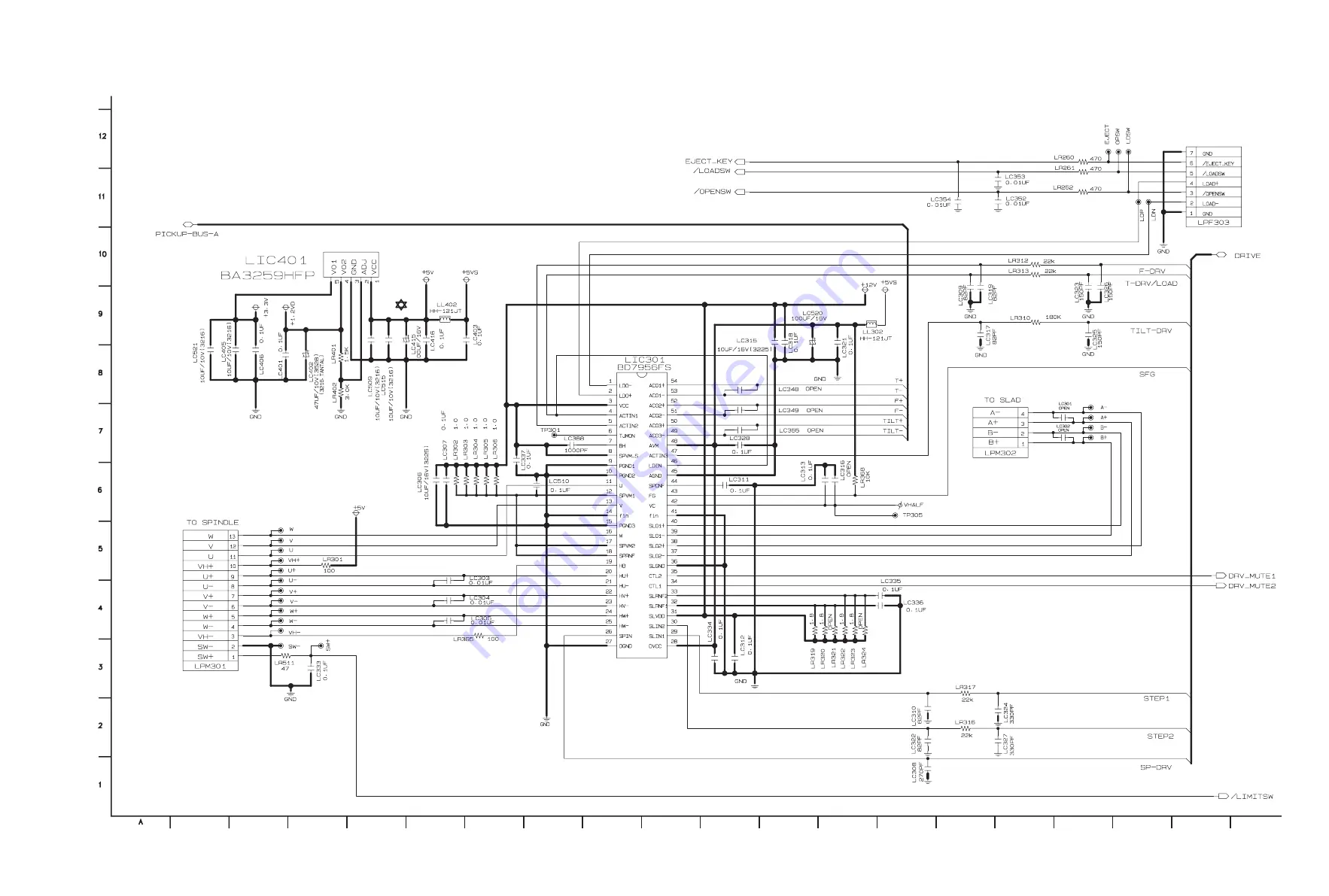Click the LC336 capacitor label

[x=914, y=603]
